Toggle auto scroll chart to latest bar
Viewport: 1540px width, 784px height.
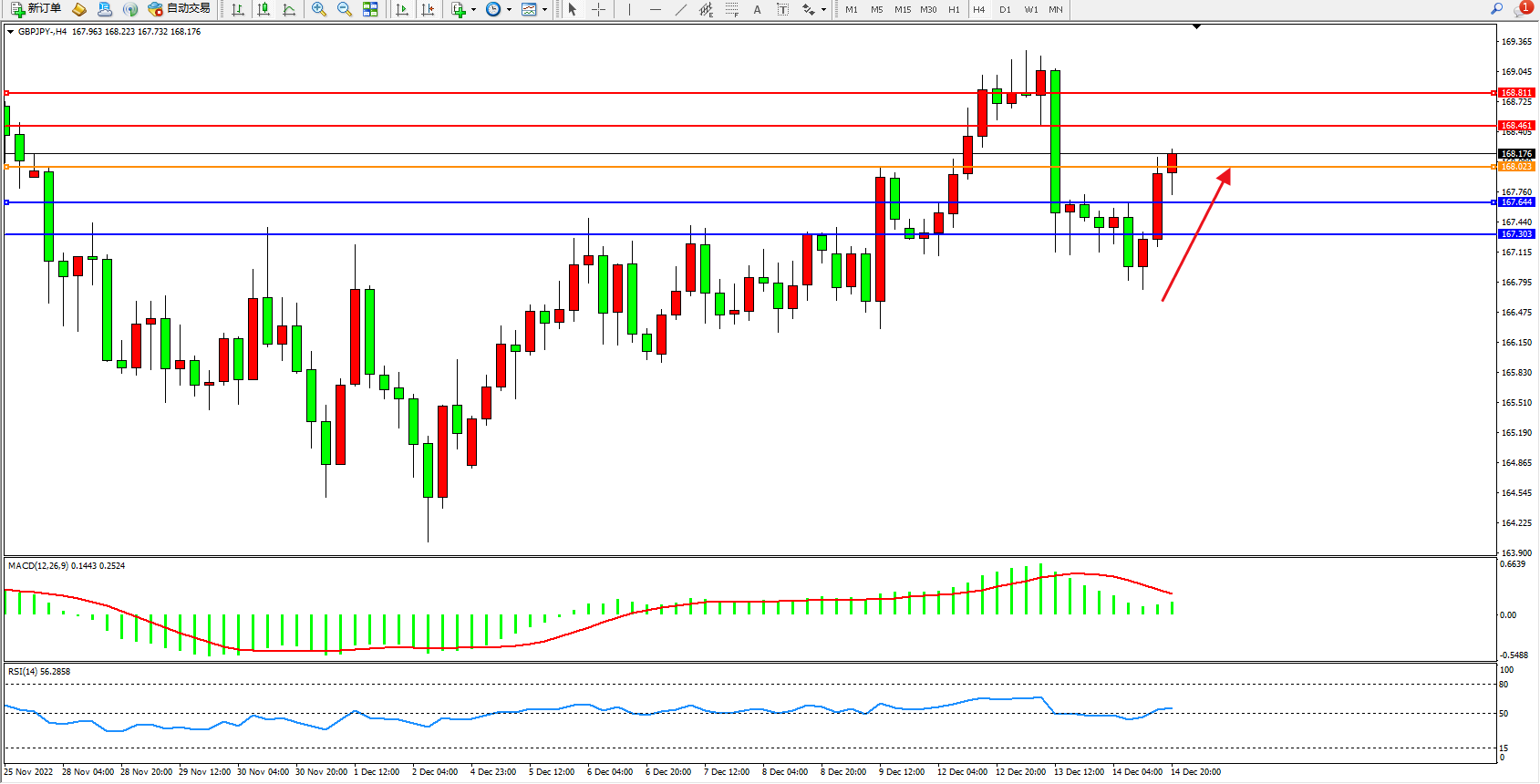click(402, 9)
